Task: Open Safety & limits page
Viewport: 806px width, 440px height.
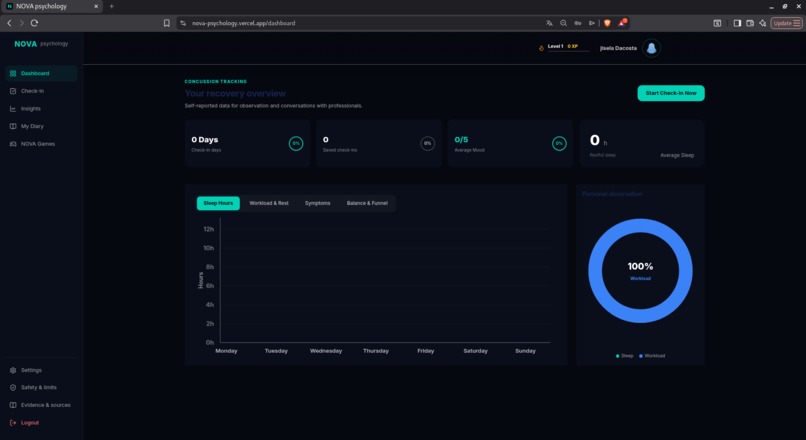Action: coord(41,388)
